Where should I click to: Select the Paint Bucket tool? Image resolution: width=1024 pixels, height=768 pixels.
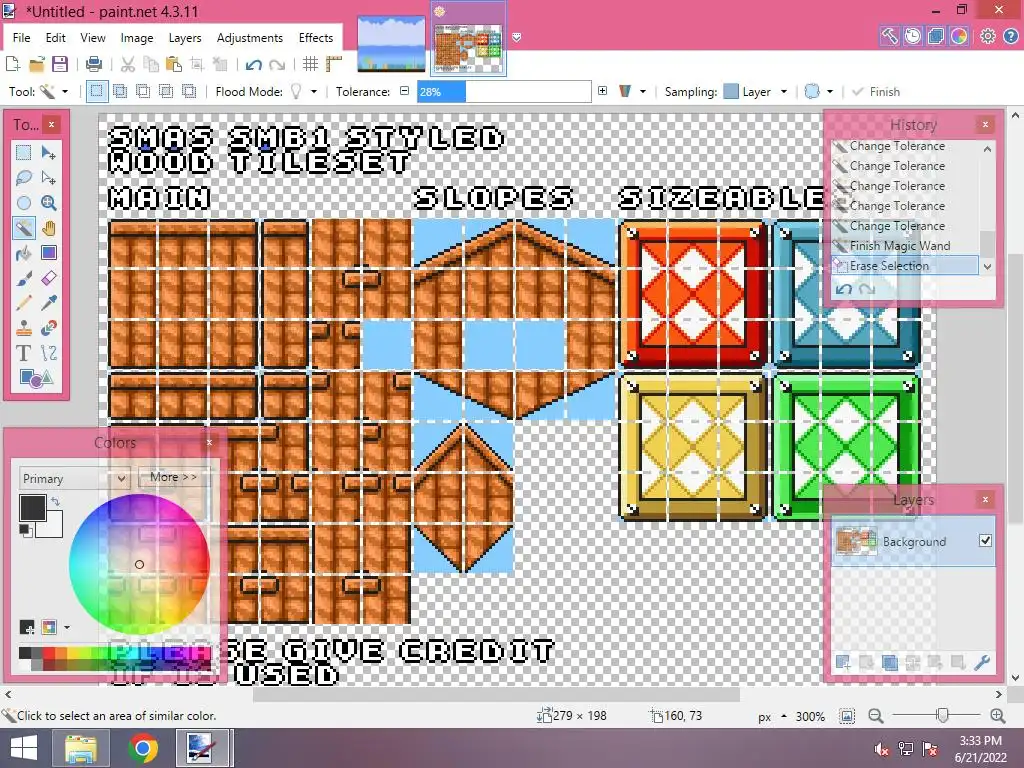pyautogui.click(x=24, y=253)
